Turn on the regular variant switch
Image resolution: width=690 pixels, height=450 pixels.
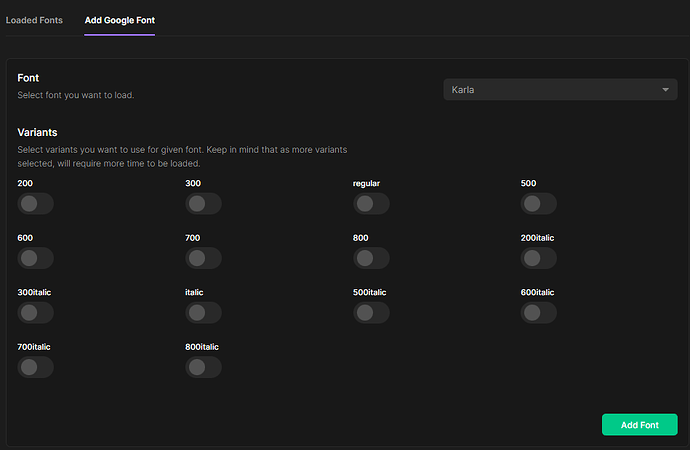click(371, 204)
